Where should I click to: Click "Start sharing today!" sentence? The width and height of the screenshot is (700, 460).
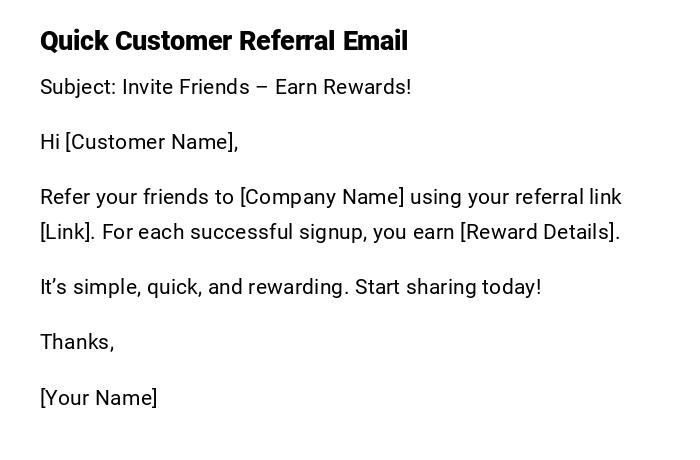(x=448, y=287)
